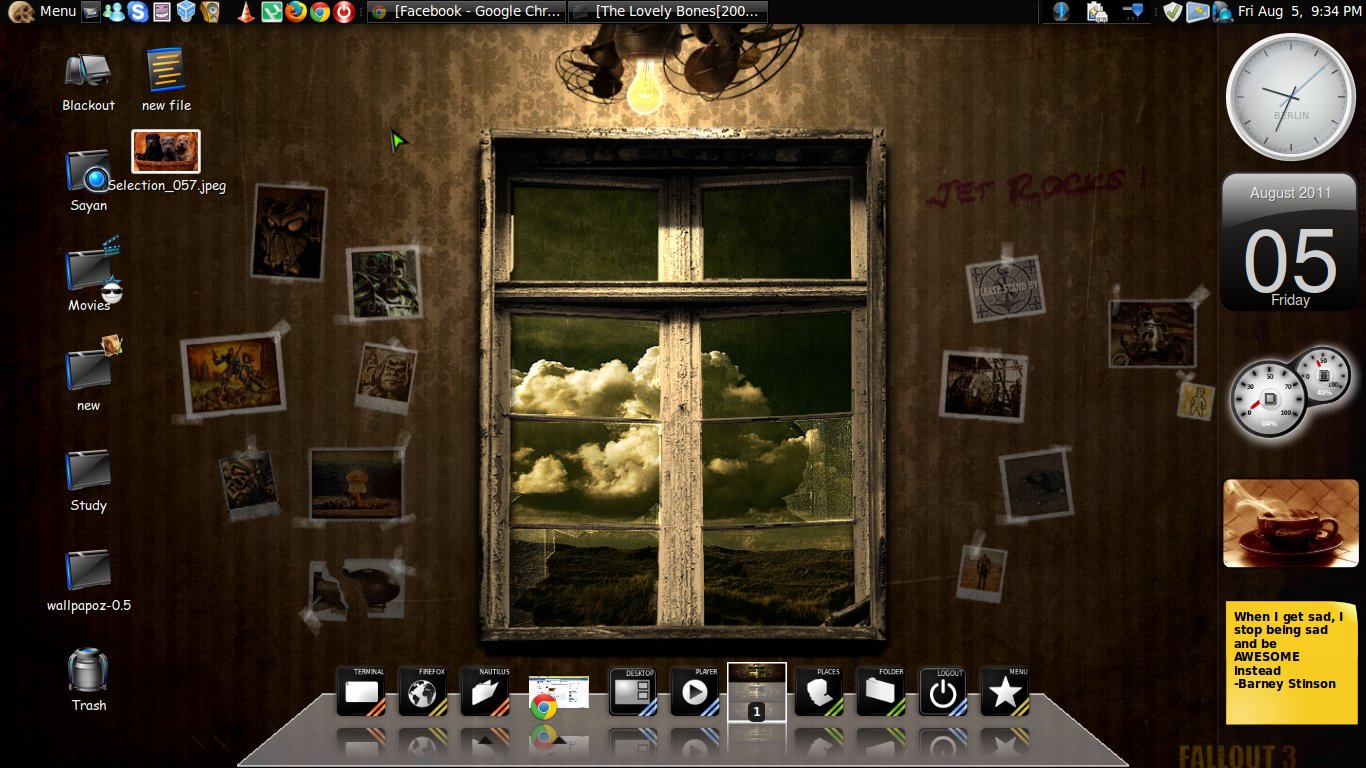This screenshot has height=768, width=1366.
Task: Click the picture wallpaper tray icon
Action: coord(1197,12)
